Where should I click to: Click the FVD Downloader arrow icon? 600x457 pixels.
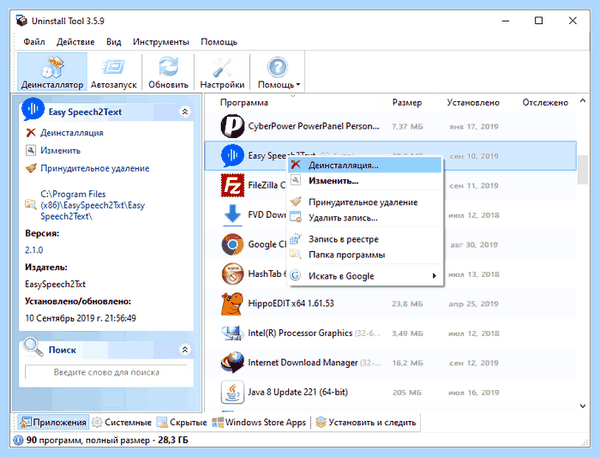pyautogui.click(x=232, y=215)
